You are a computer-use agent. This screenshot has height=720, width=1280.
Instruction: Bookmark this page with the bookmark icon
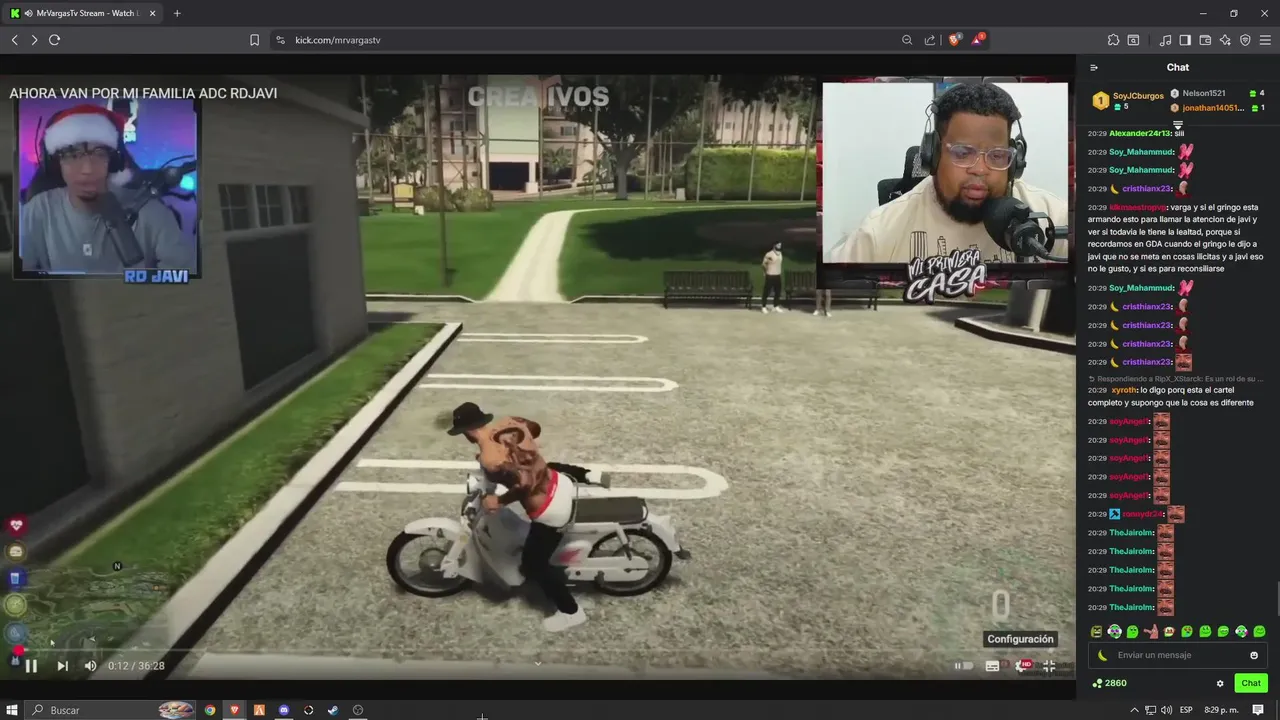click(x=254, y=40)
